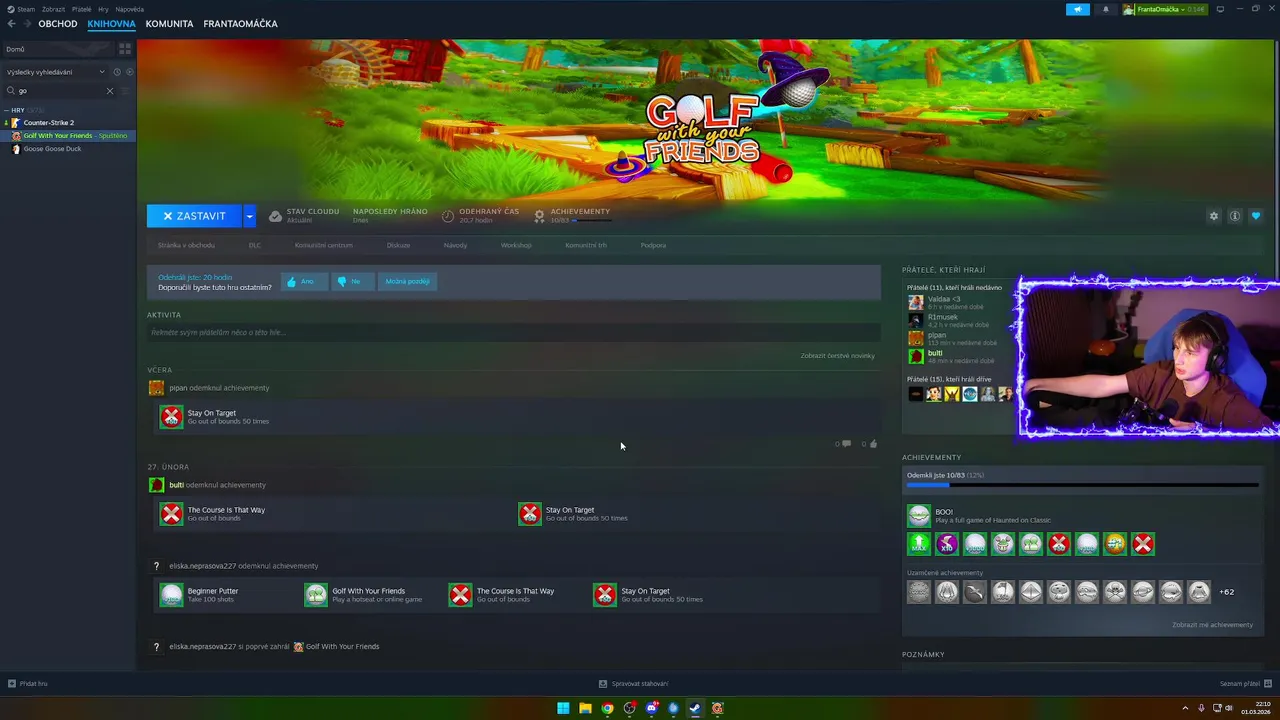Open Komunitní centrum tab
1280x720 pixels.
(323, 245)
